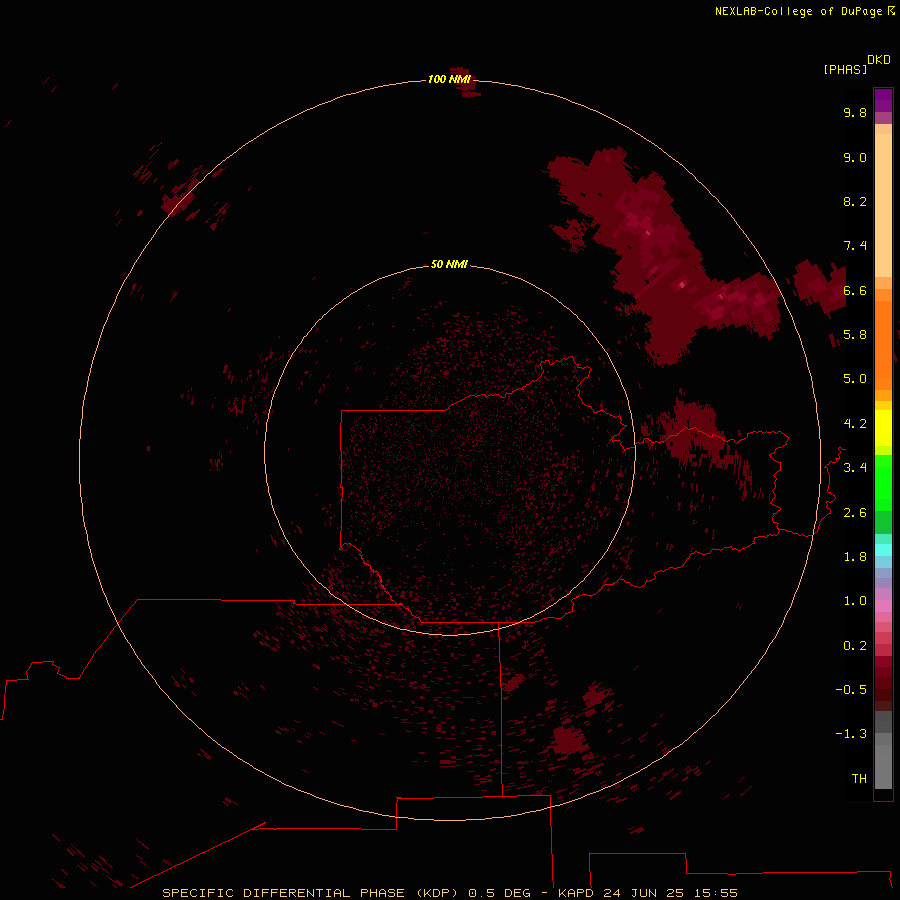Click the gray bottom segment of the color bar
The height and width of the screenshot is (900, 900).
pyautogui.click(x=883, y=761)
